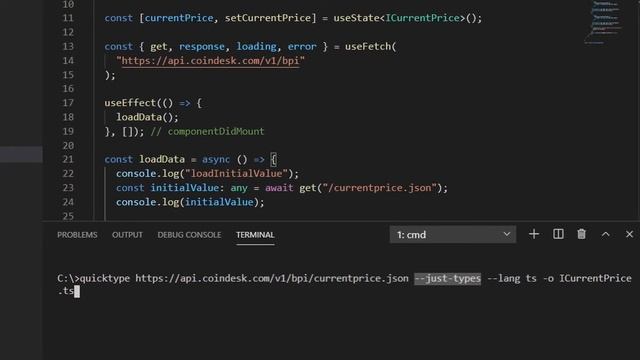Switch to the PROBLEMS tab
Image resolution: width=640 pixels, height=360 pixels.
coord(77,235)
